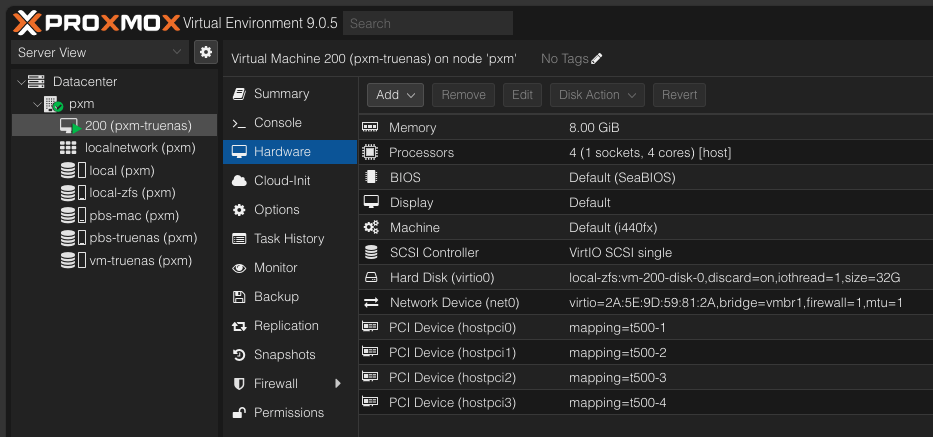
Task: Open the Task History tab
Action: pyautogui.click(x=290, y=239)
